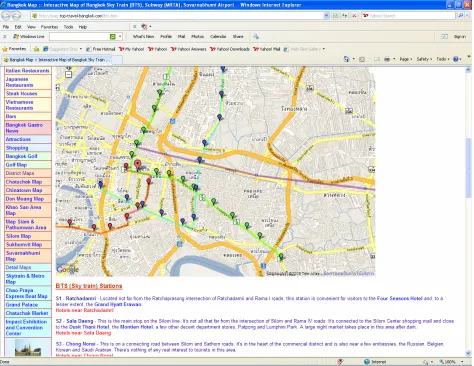Click Sign in on Windows Live toolbar
474x366 pixels.
coord(460,37)
